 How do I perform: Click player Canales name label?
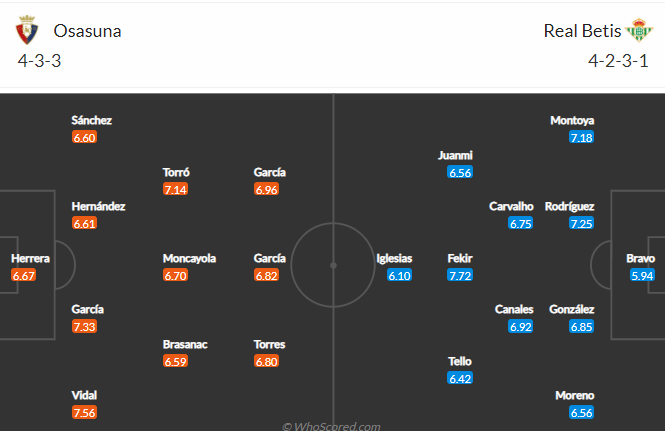514,309
